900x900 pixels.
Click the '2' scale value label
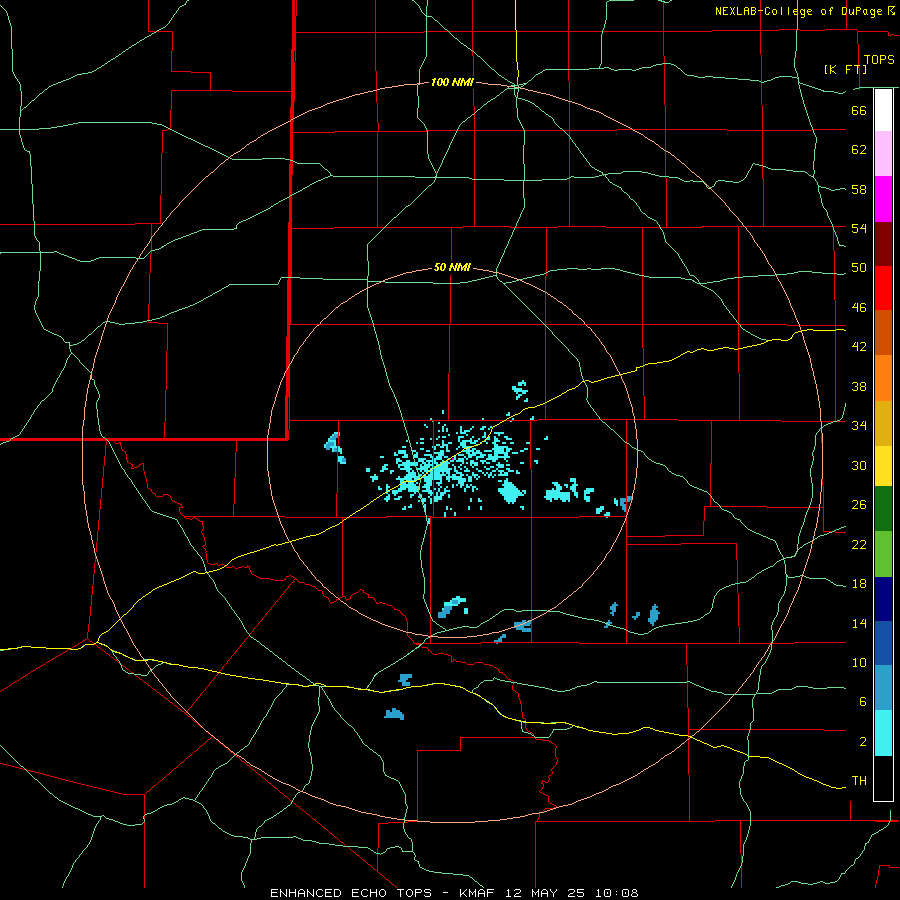[x=863, y=742]
